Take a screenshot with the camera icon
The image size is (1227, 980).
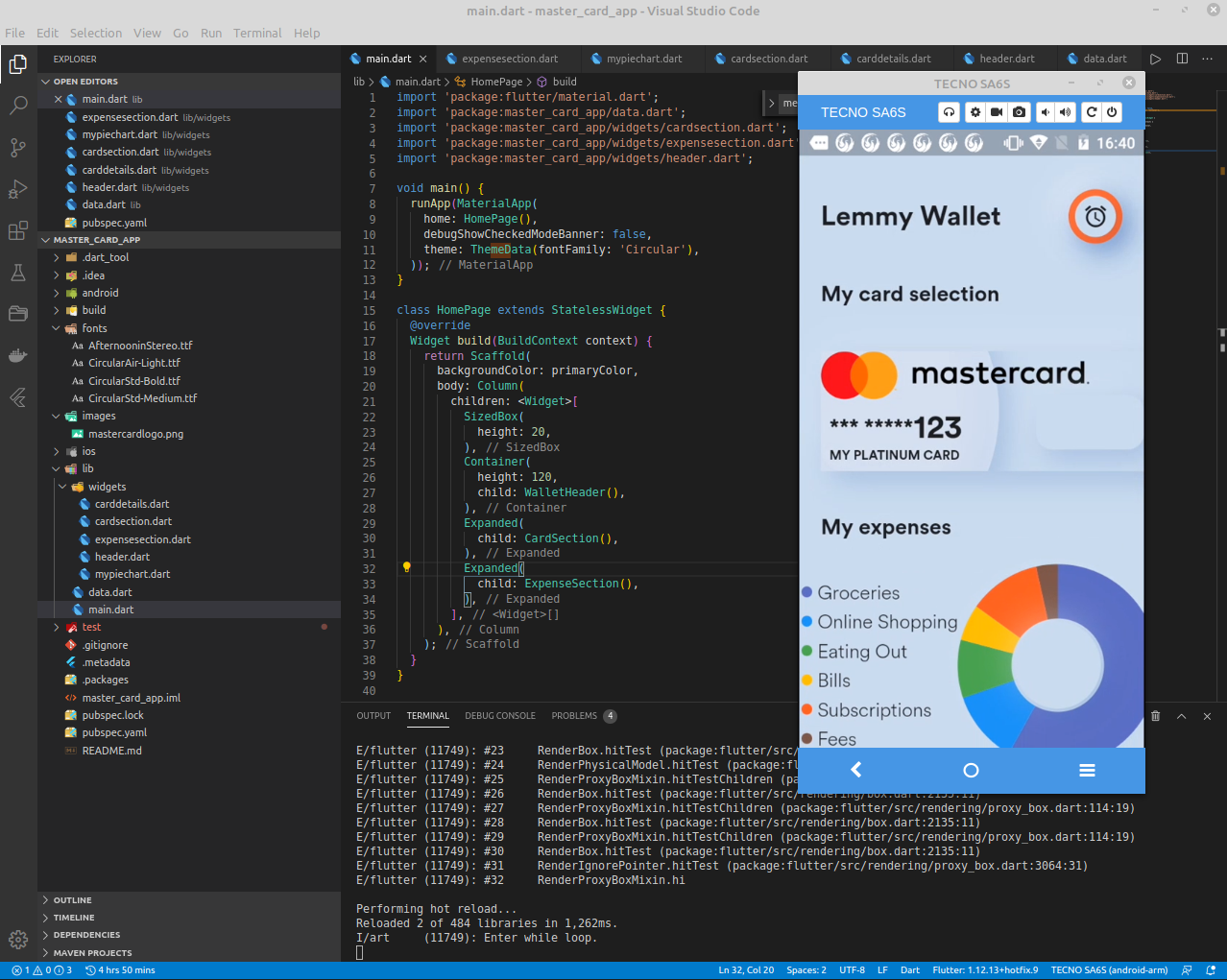1019,112
